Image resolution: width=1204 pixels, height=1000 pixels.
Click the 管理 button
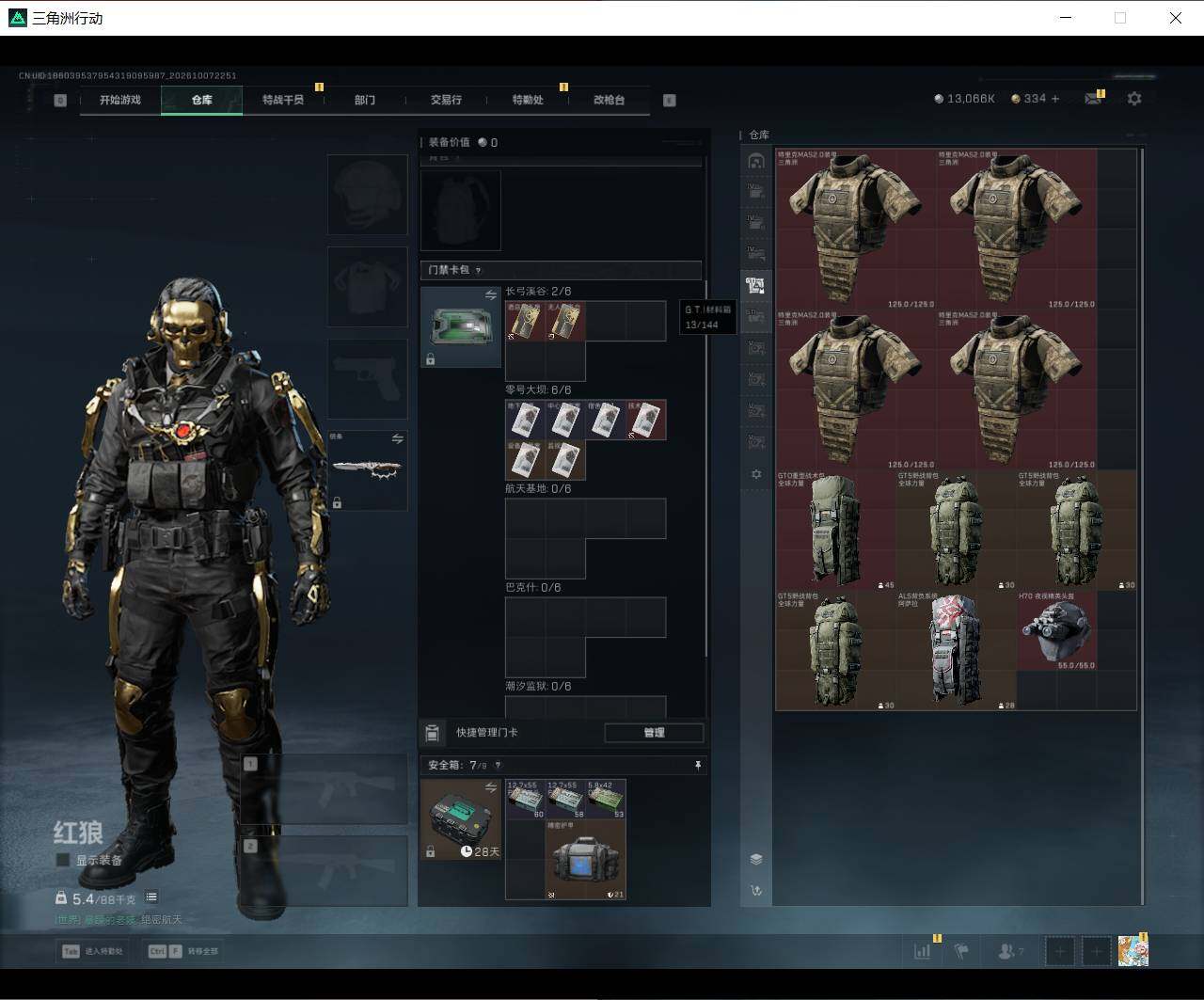point(654,733)
